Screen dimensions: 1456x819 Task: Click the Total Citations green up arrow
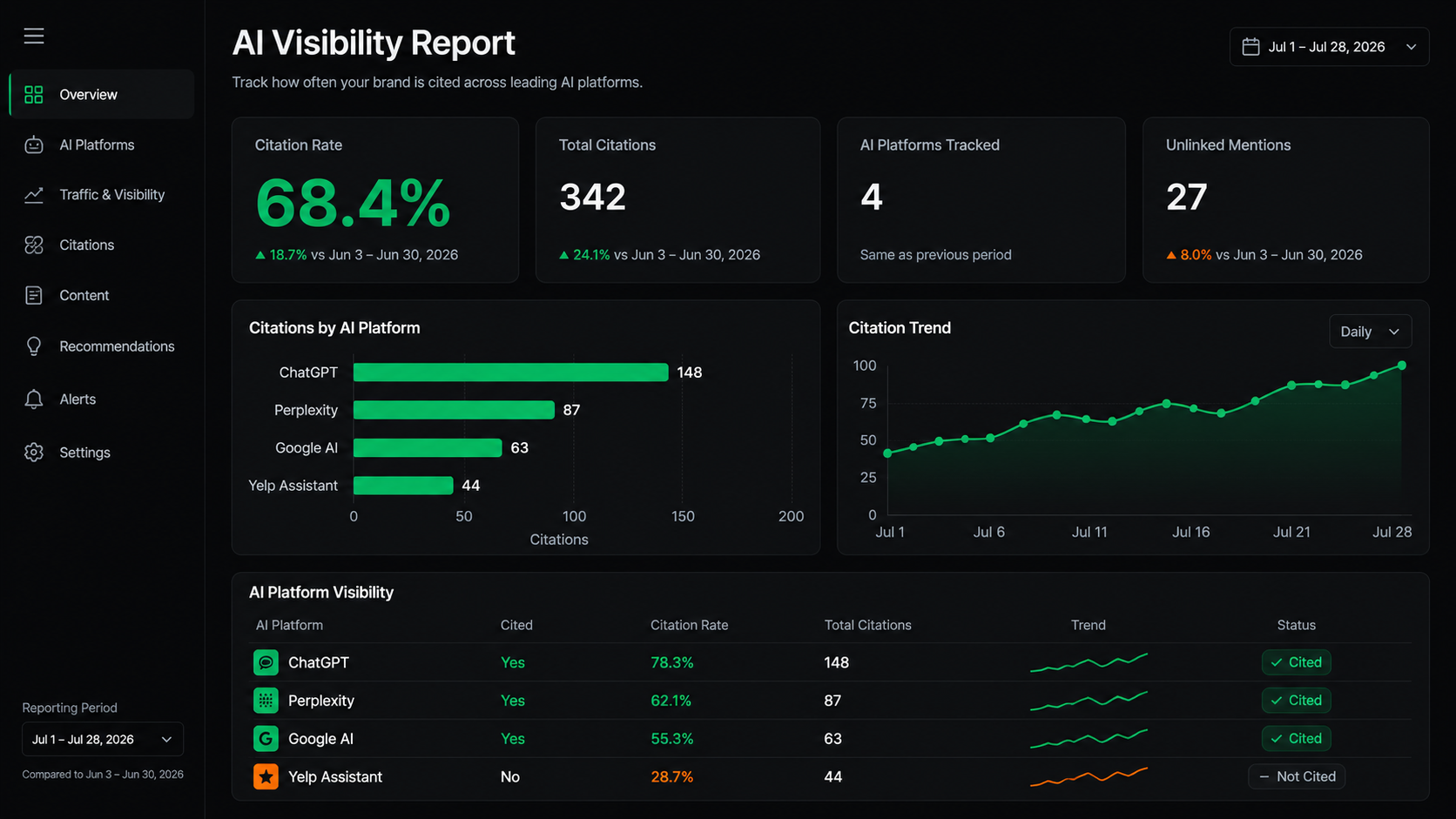pos(563,255)
